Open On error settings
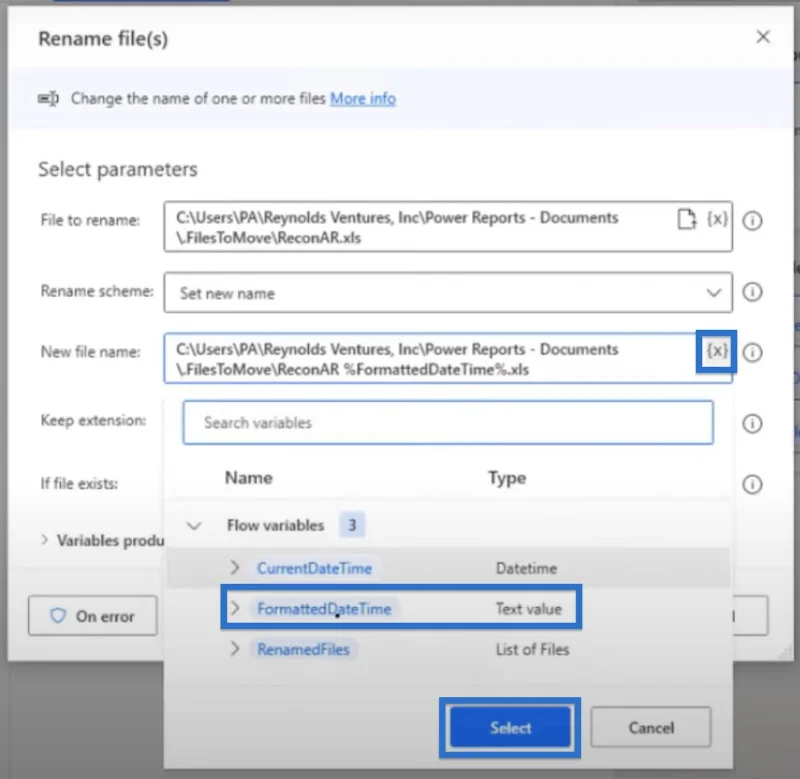The width and height of the screenshot is (800, 779). [x=92, y=616]
